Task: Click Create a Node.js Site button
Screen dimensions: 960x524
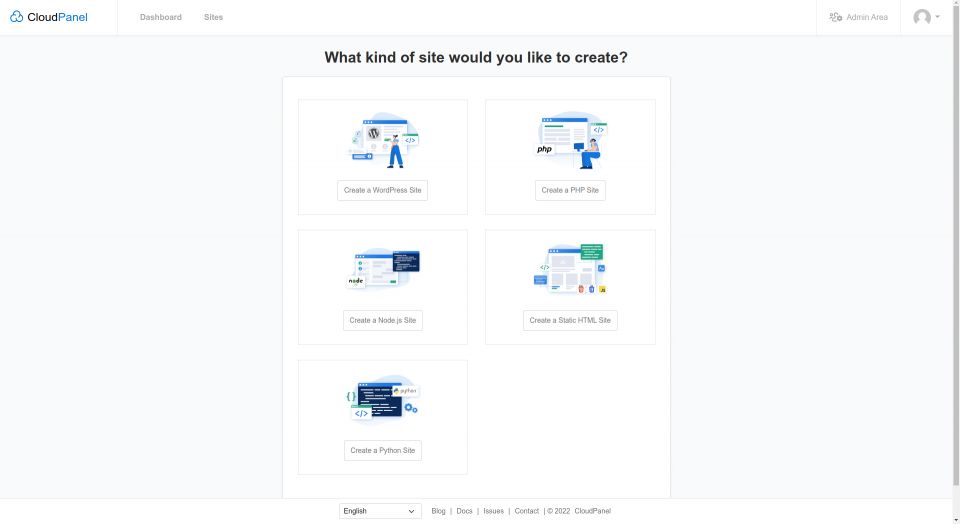Action: (x=383, y=320)
